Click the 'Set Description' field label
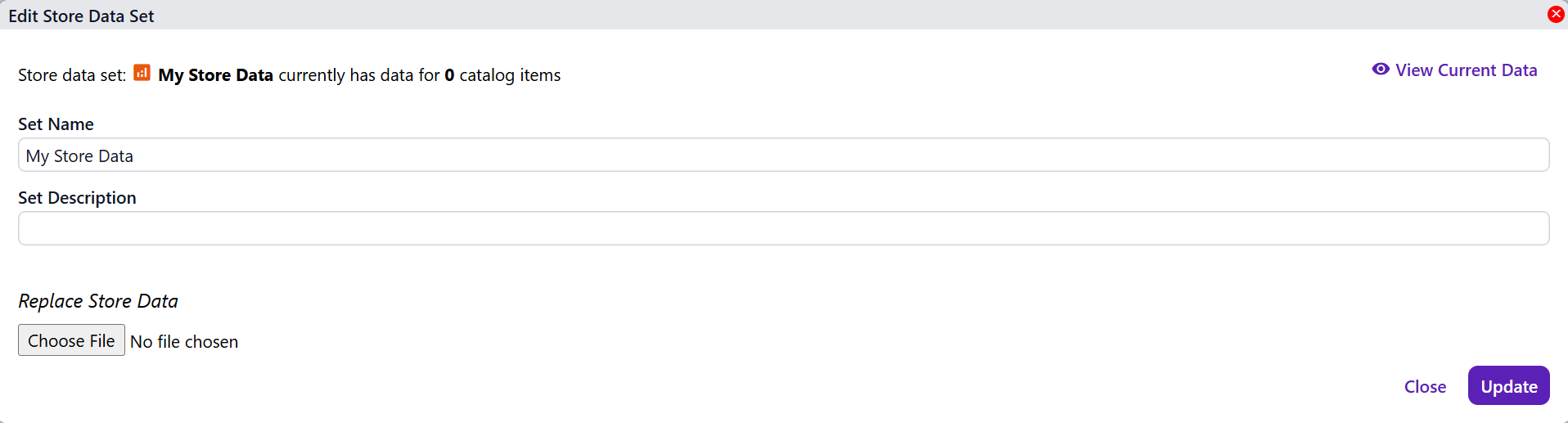This screenshot has height=423, width=1568. click(x=77, y=198)
